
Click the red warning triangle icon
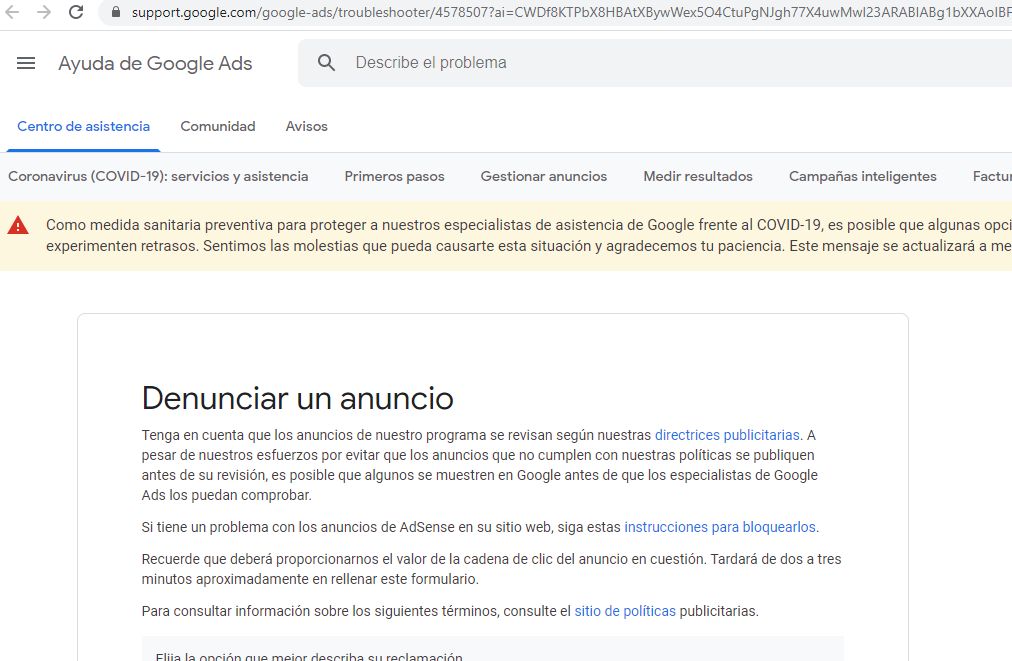tap(18, 226)
